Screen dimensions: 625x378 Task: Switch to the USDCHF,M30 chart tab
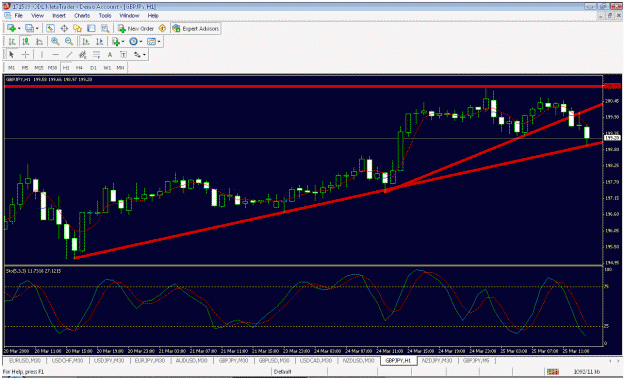(68, 360)
